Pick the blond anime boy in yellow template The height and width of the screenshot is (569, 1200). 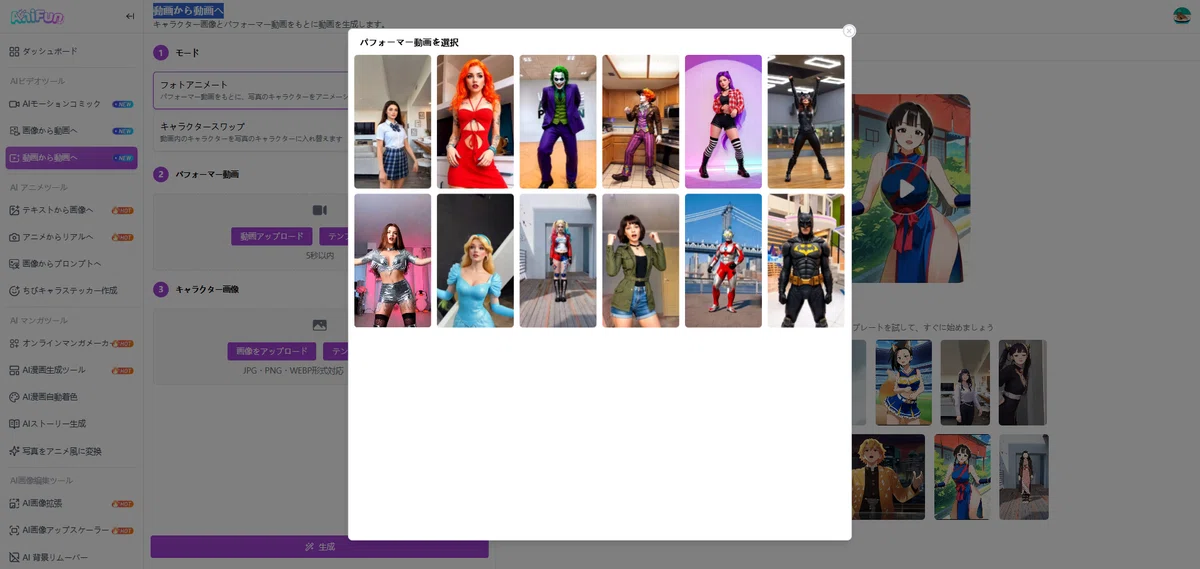(x=888, y=476)
